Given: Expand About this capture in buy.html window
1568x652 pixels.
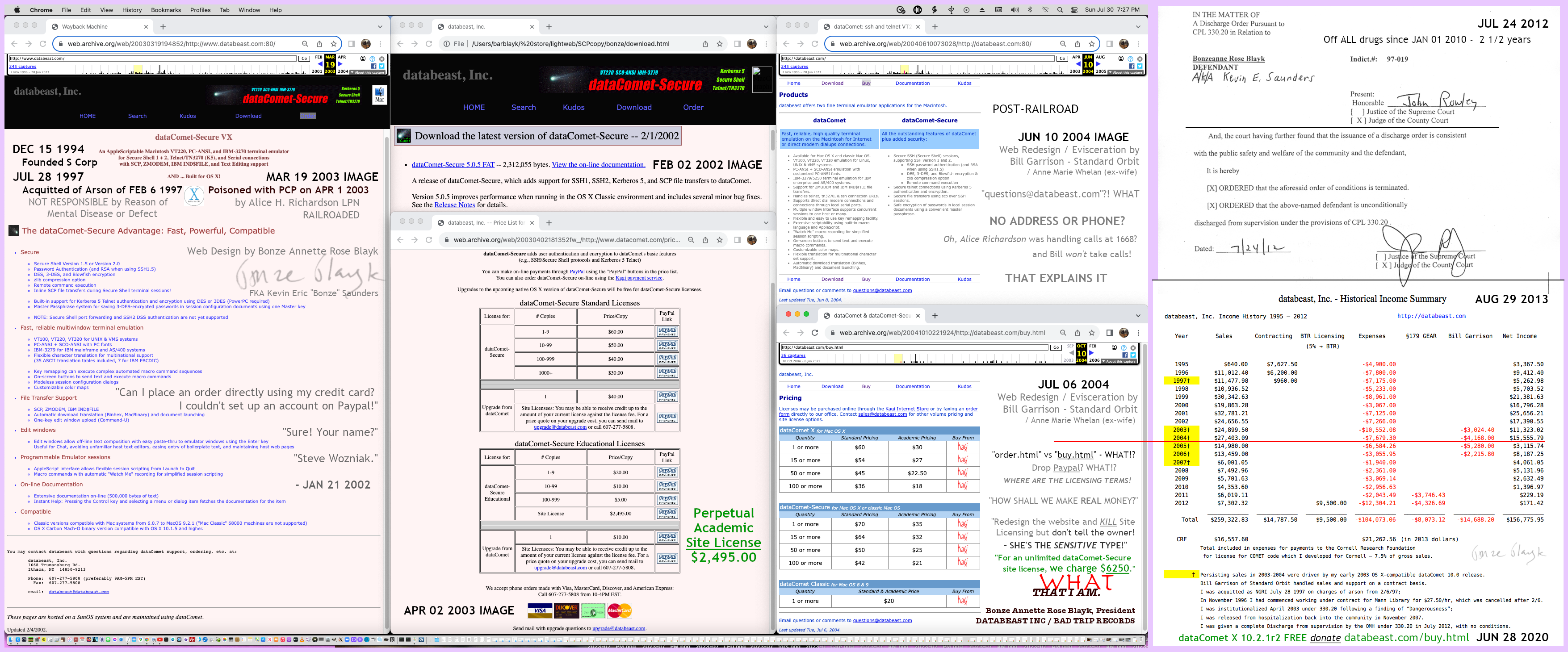Looking at the screenshot, I should 1119,362.
